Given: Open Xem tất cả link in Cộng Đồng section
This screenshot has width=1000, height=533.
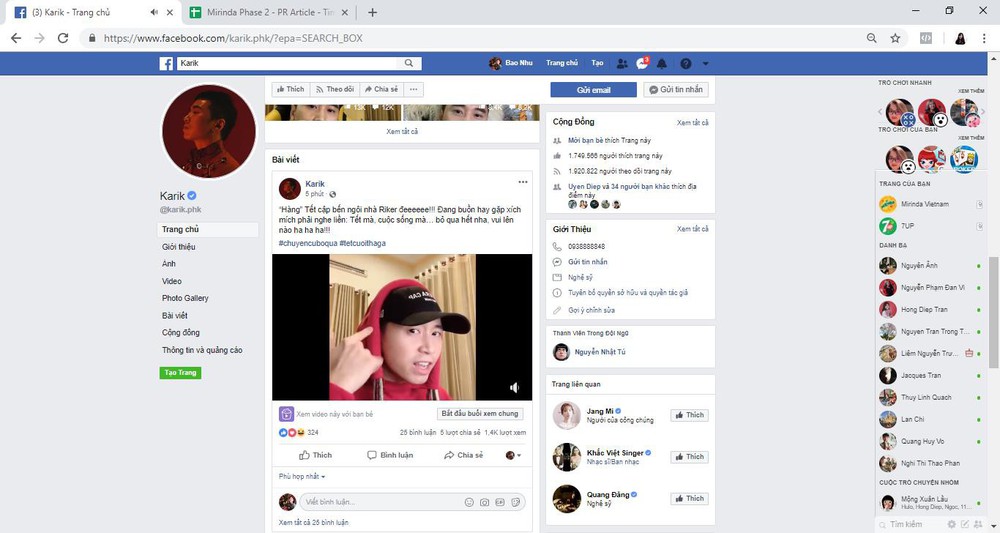Looking at the screenshot, I should point(693,122).
